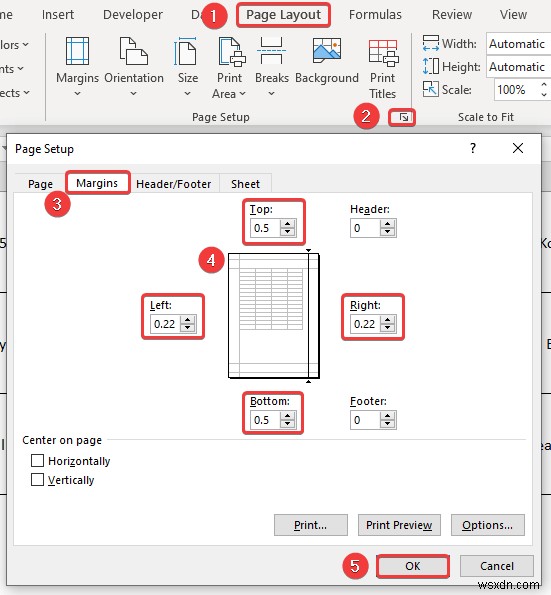
Task: Click the Cancel button
Action: pyautogui.click(x=497, y=566)
